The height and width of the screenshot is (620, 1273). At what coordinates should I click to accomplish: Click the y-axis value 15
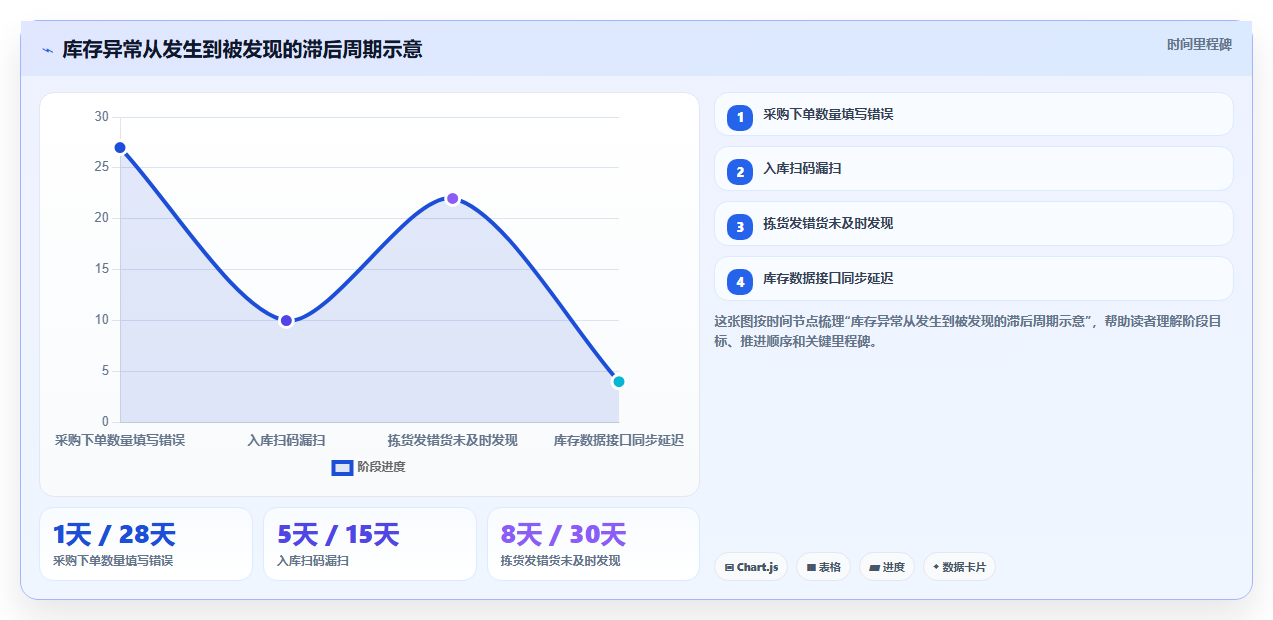pyautogui.click(x=101, y=269)
